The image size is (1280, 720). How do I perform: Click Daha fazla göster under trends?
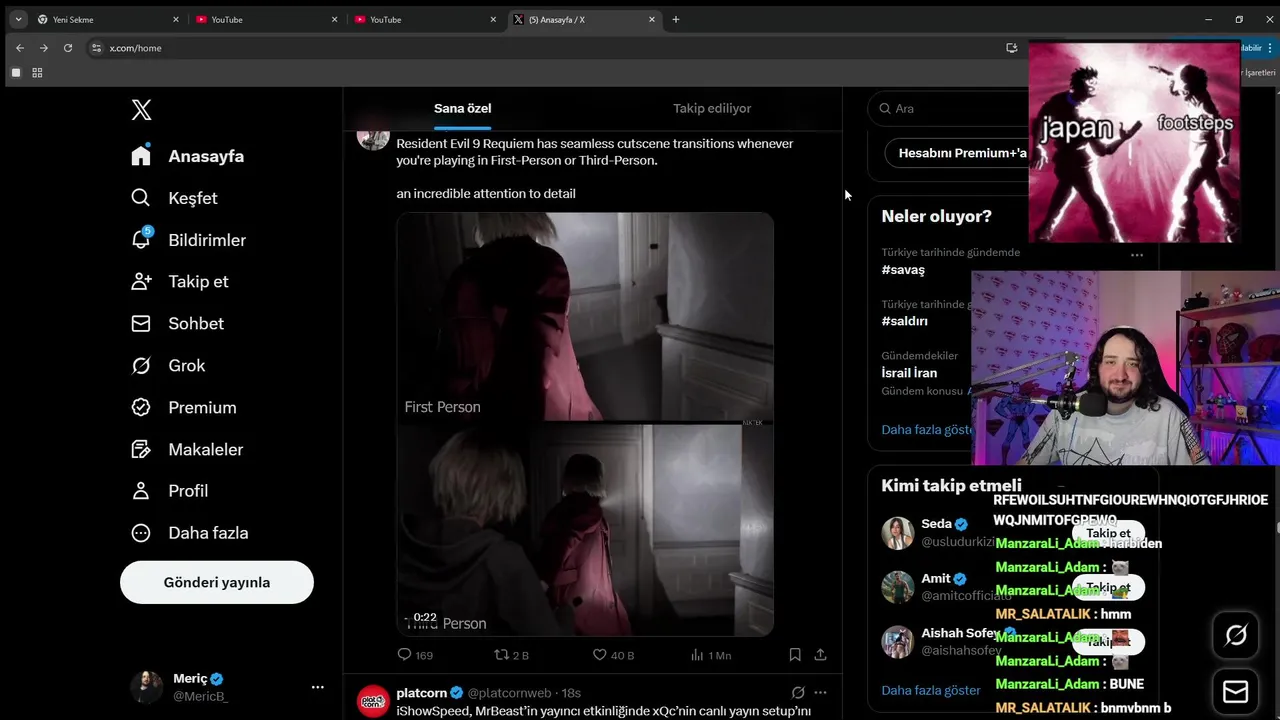coord(927,429)
